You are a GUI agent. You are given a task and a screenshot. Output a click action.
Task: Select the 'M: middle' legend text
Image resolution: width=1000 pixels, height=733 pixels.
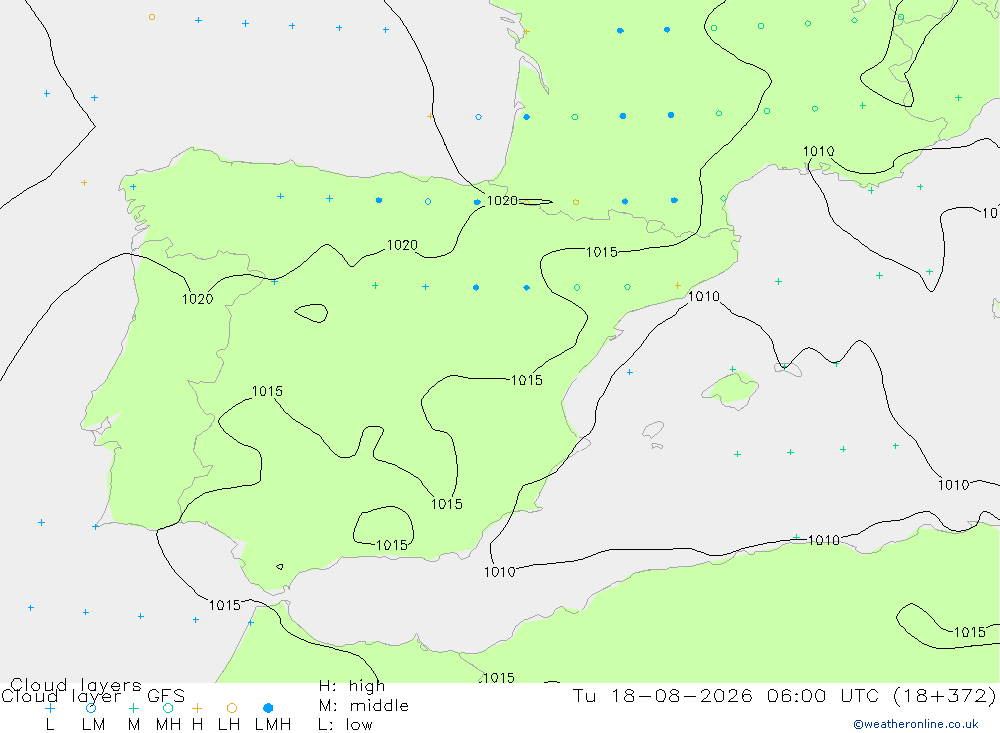click(x=363, y=706)
